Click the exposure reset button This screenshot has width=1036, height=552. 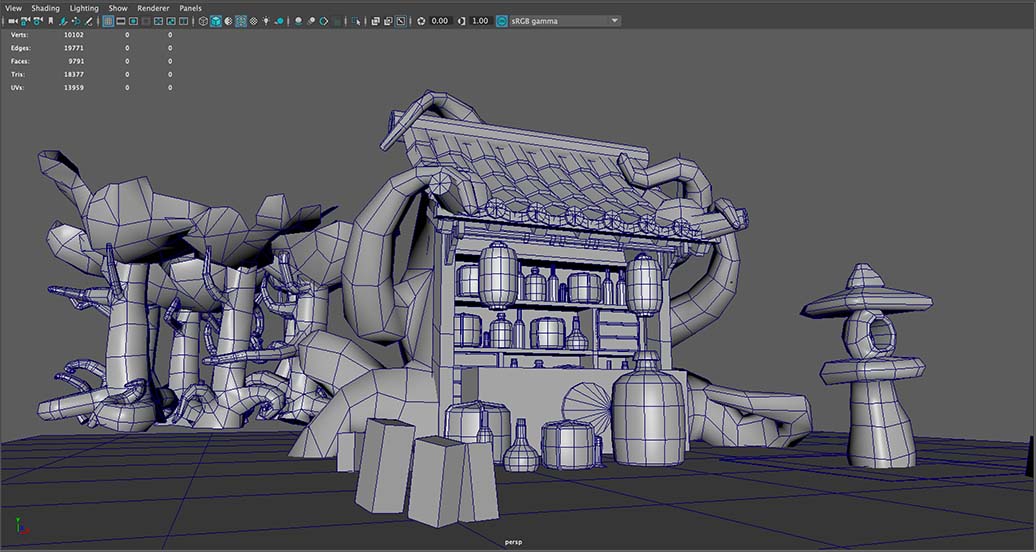tap(420, 21)
